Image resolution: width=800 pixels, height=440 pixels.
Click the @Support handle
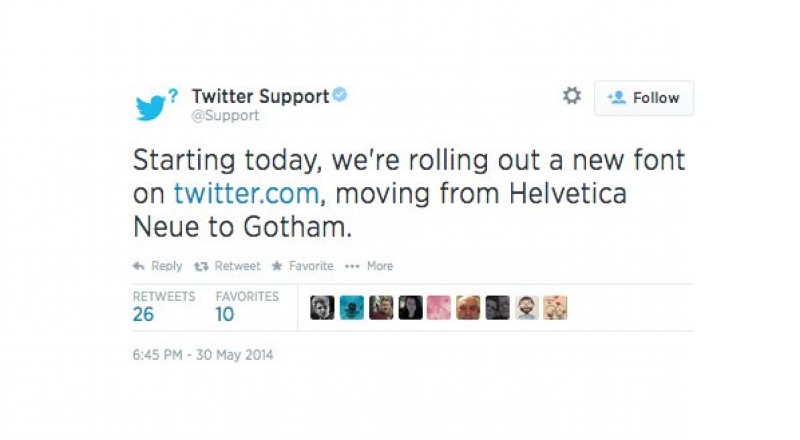(x=225, y=116)
